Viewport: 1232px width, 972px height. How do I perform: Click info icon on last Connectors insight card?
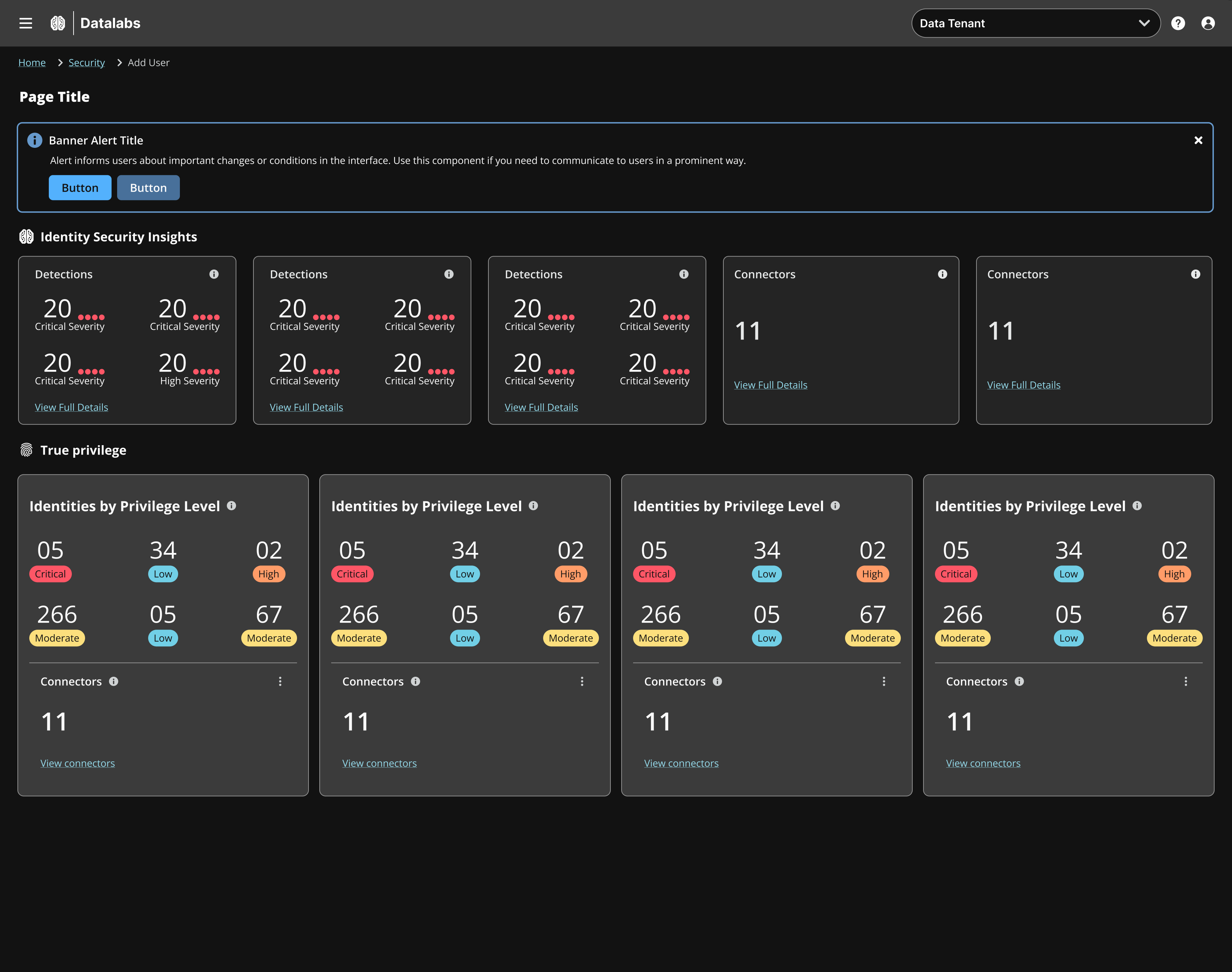point(1195,274)
